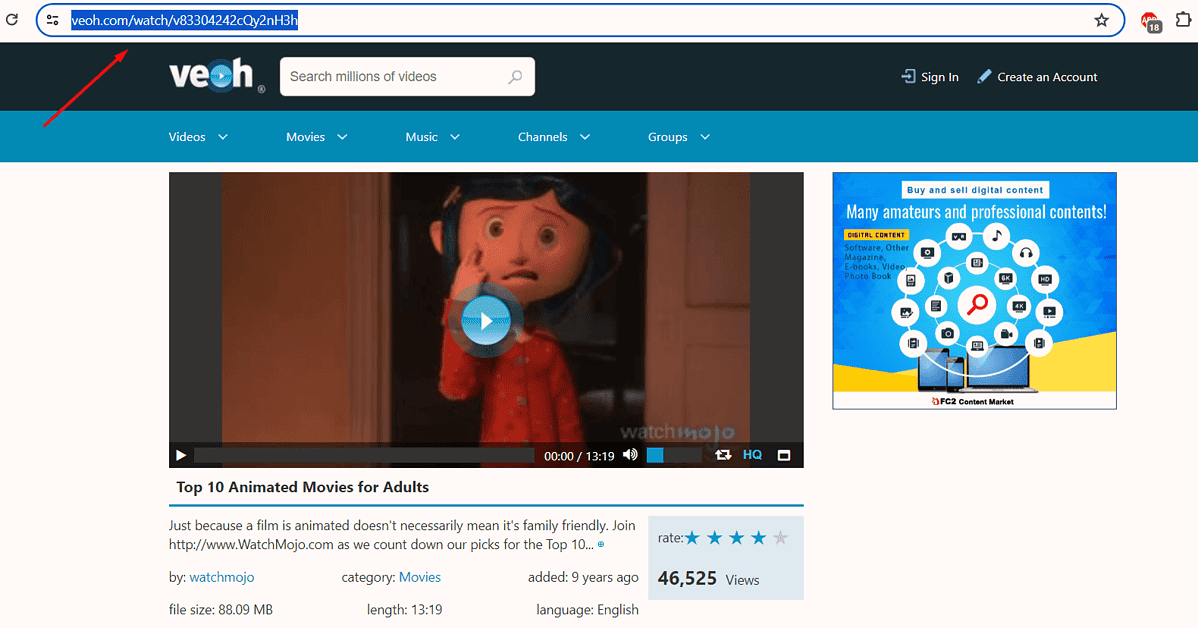This screenshot has width=1198, height=628.
Task: Open the Channels dropdown
Action: tap(553, 136)
